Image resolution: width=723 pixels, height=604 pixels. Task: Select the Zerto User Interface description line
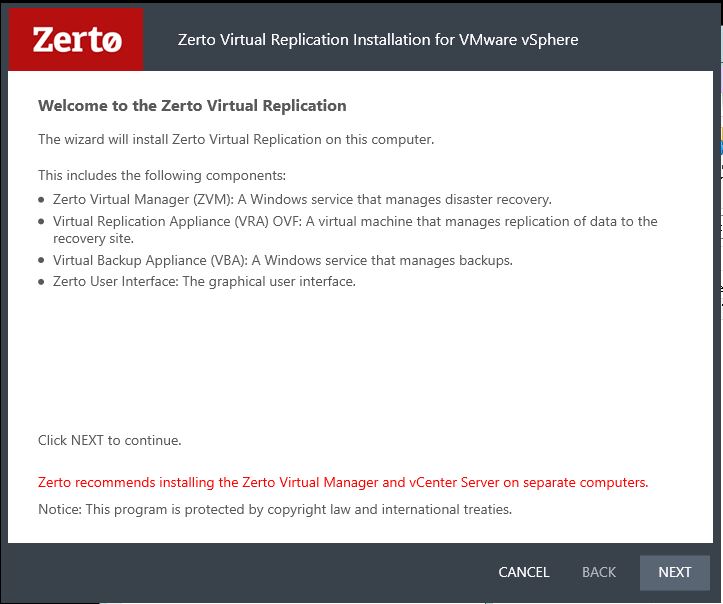coord(204,282)
